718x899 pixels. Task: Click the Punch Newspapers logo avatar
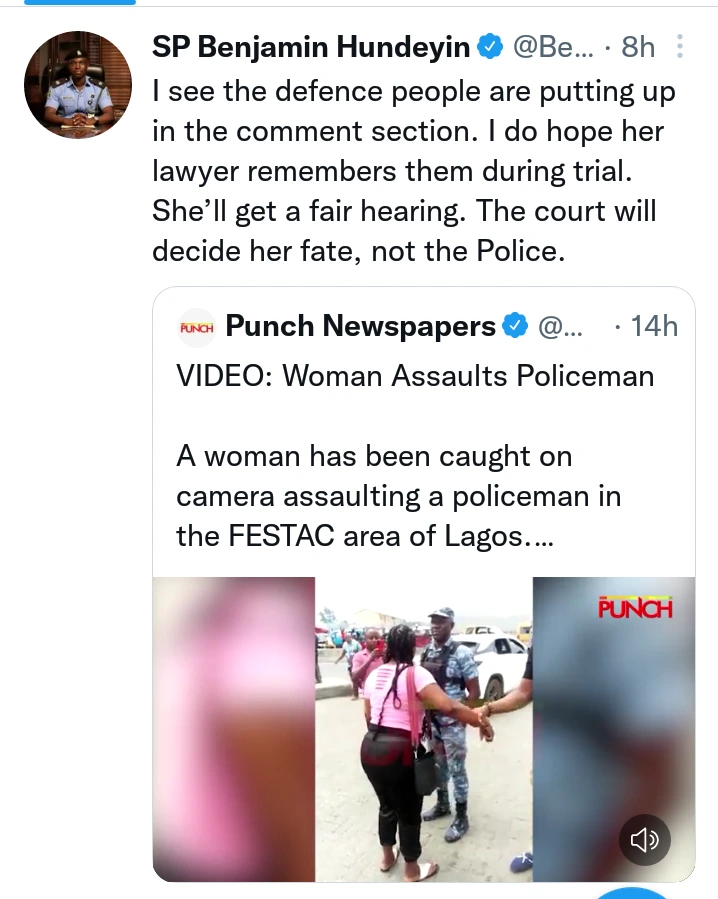point(196,326)
